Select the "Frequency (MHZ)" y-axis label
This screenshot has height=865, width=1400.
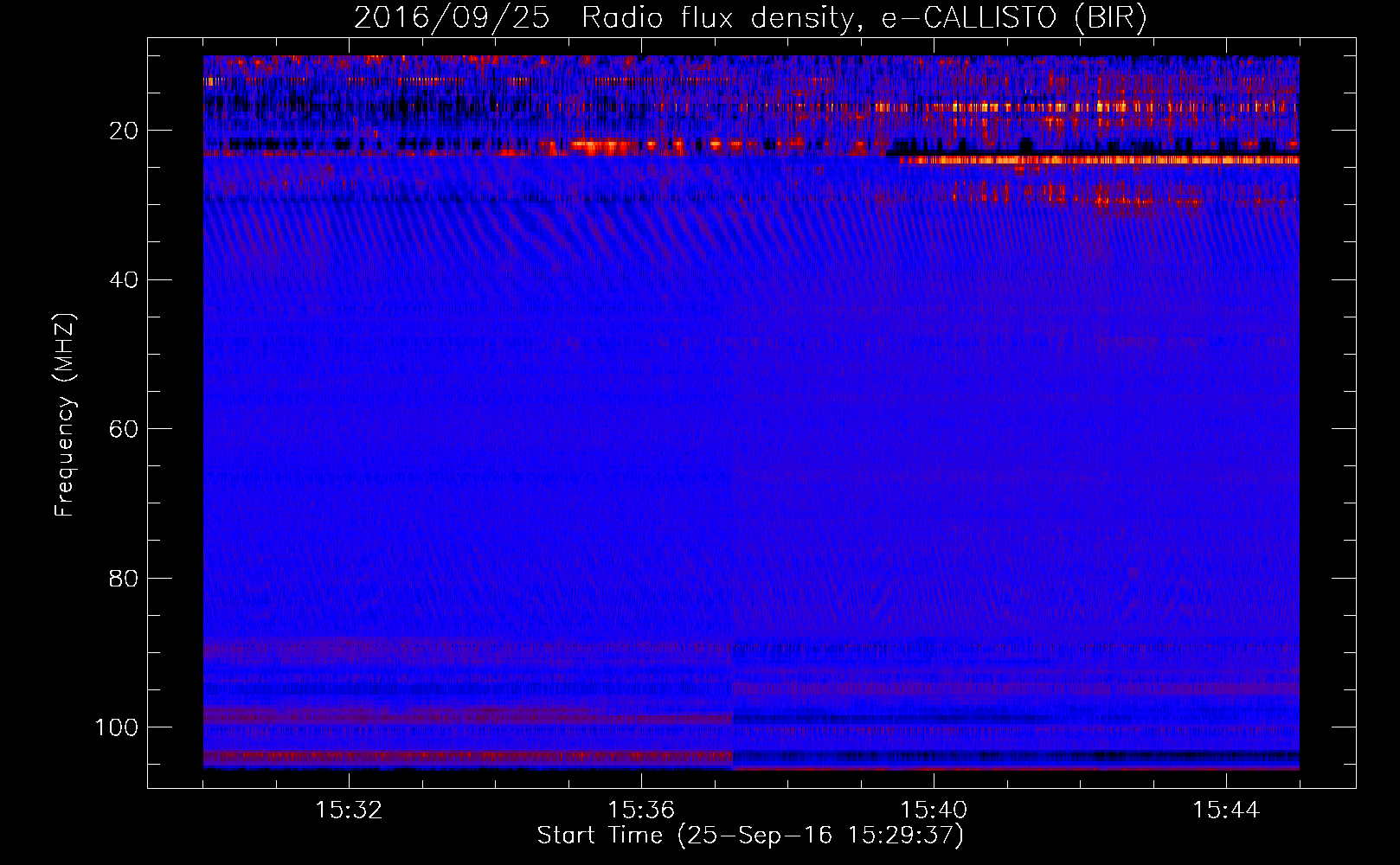pos(65,414)
